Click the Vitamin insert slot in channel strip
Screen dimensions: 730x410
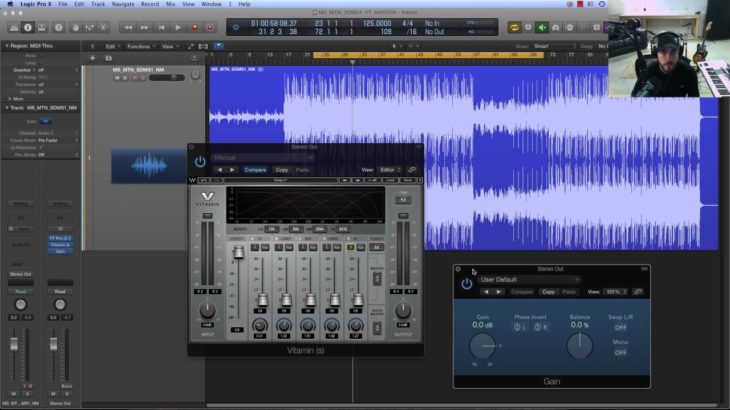(60, 245)
